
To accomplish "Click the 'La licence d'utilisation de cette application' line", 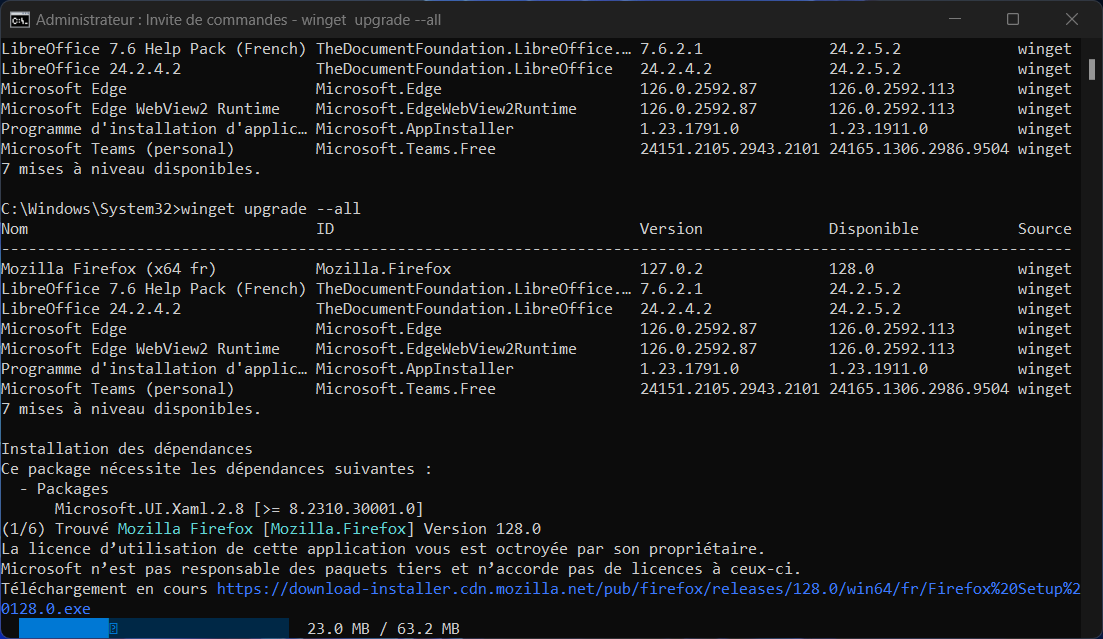I will [383, 549].
